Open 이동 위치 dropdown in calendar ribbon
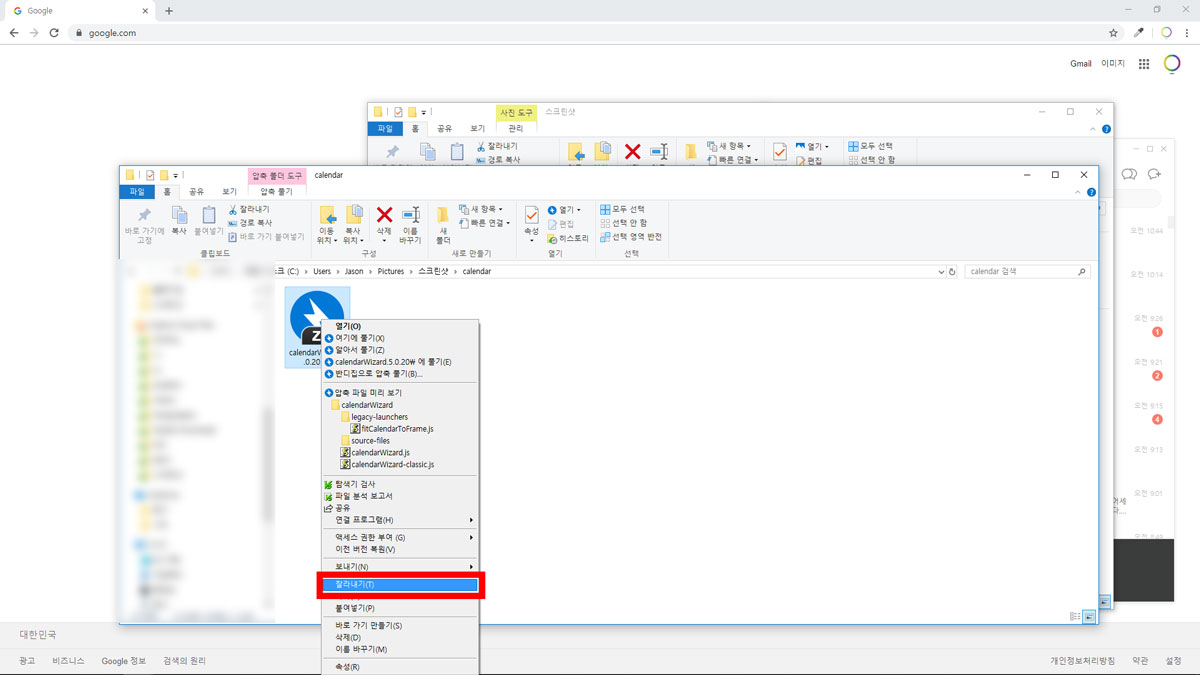1200x675 pixels. click(x=326, y=225)
